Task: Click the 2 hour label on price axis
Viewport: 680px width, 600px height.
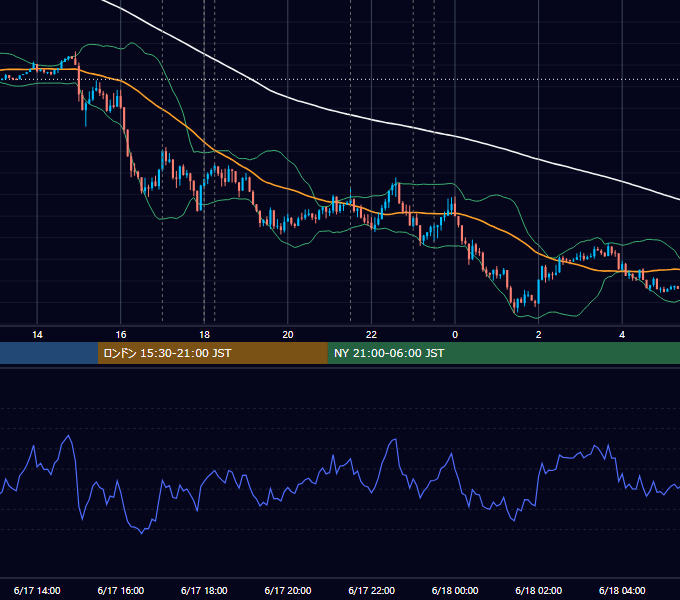Action: 539,335
